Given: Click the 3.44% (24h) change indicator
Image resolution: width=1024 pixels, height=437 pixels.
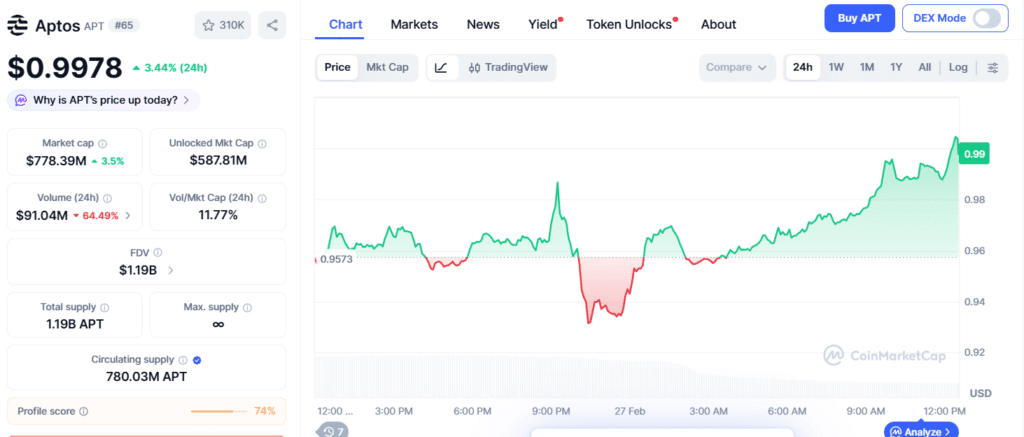Looking at the screenshot, I should click(x=170, y=67).
